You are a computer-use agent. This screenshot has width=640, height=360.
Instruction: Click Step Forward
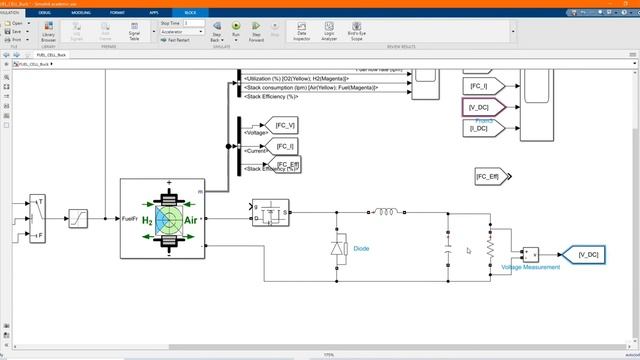256,32
